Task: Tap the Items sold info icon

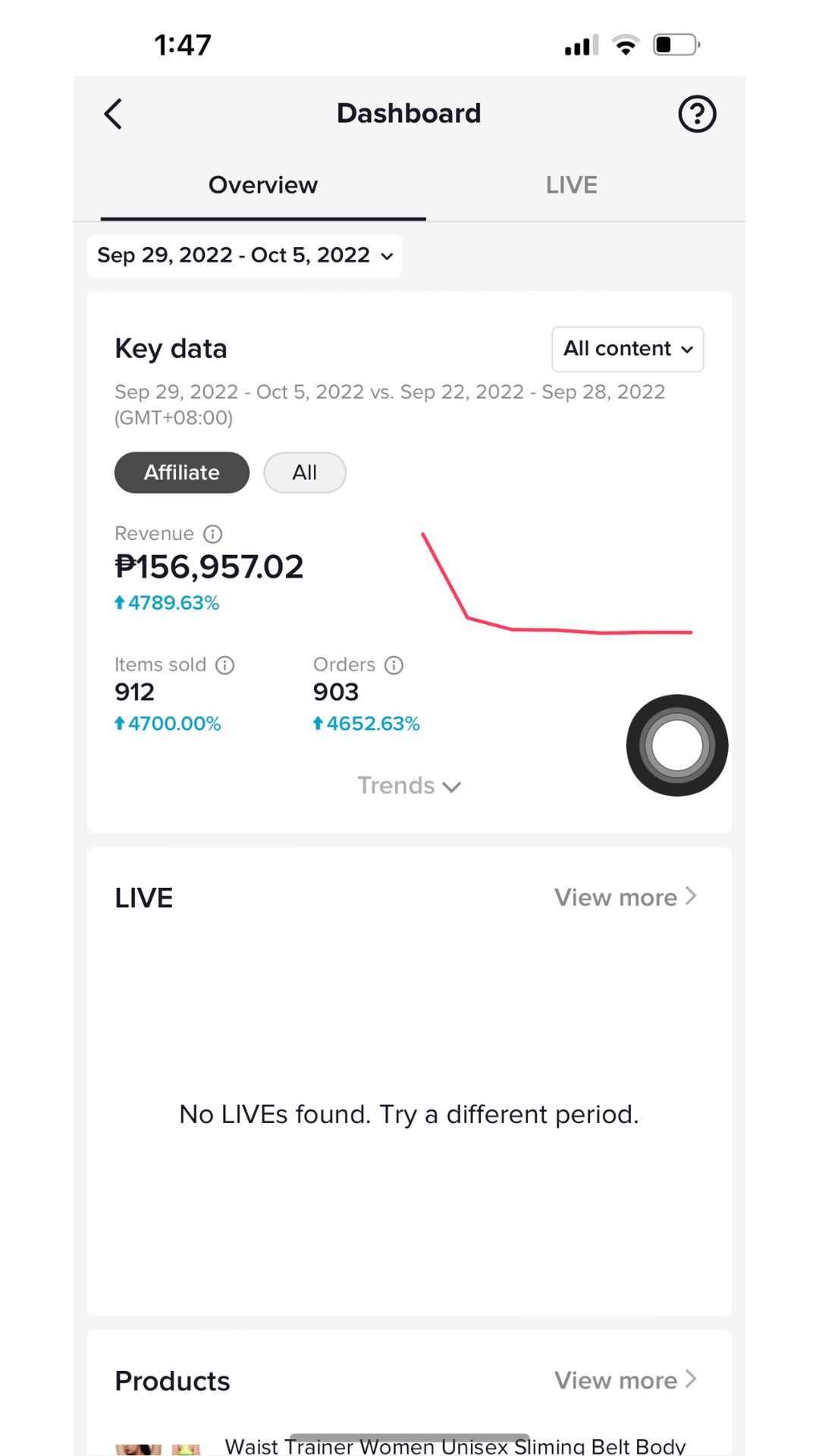Action: point(225,665)
